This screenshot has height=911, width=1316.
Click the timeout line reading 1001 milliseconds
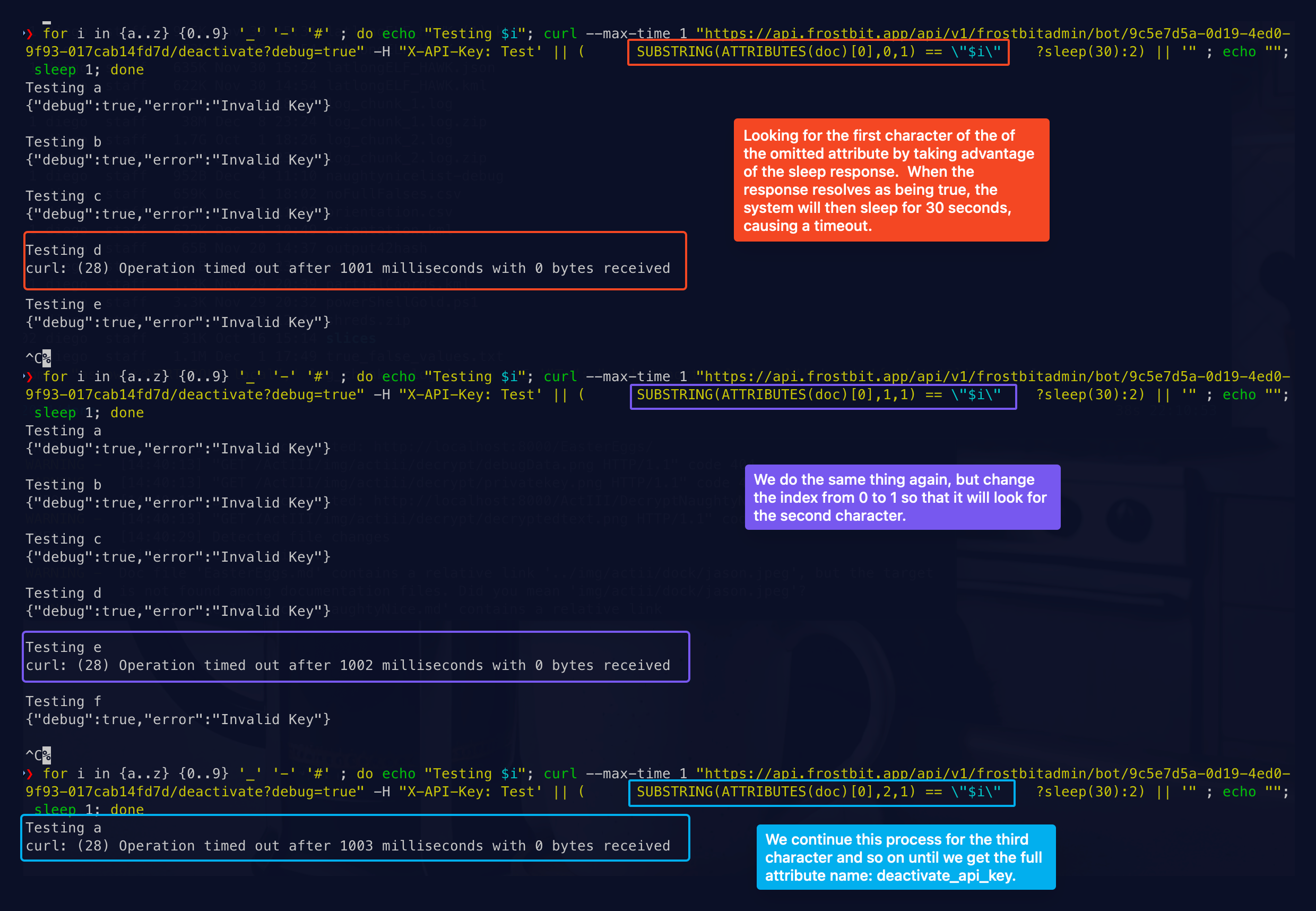[348, 268]
